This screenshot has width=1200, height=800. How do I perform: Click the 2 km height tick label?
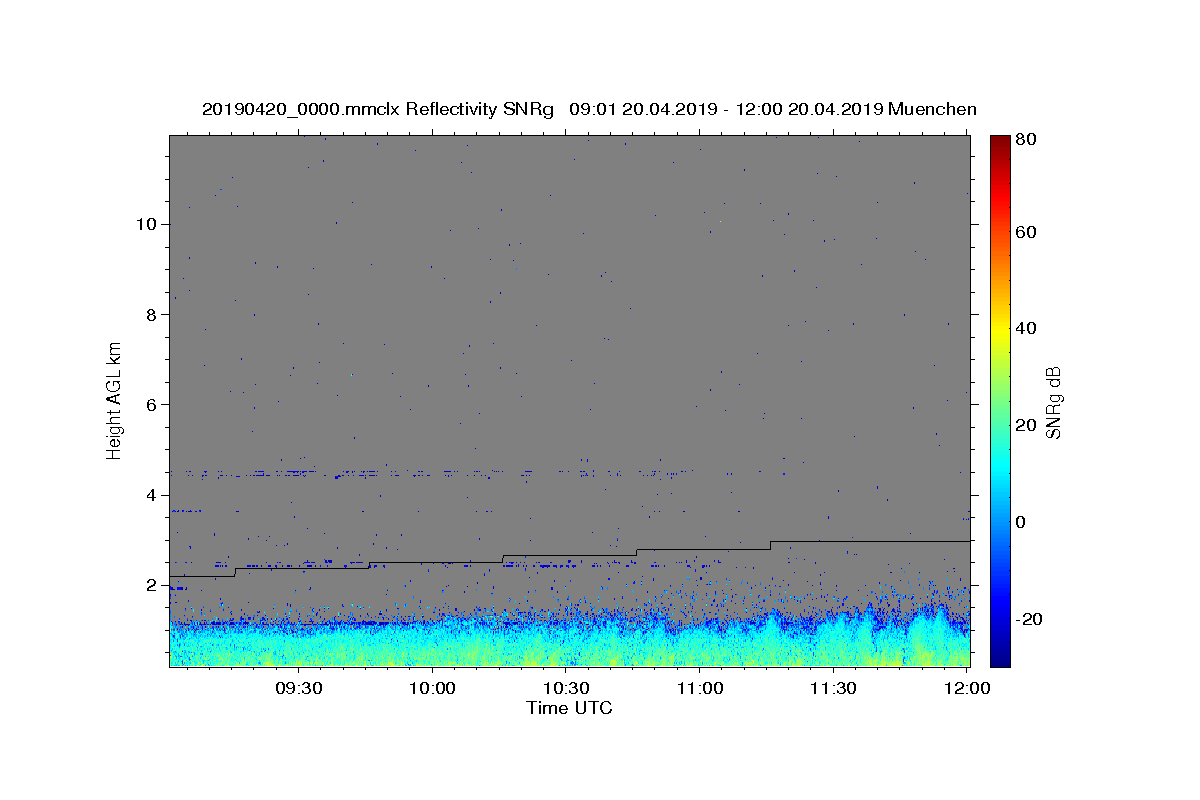[x=149, y=585]
